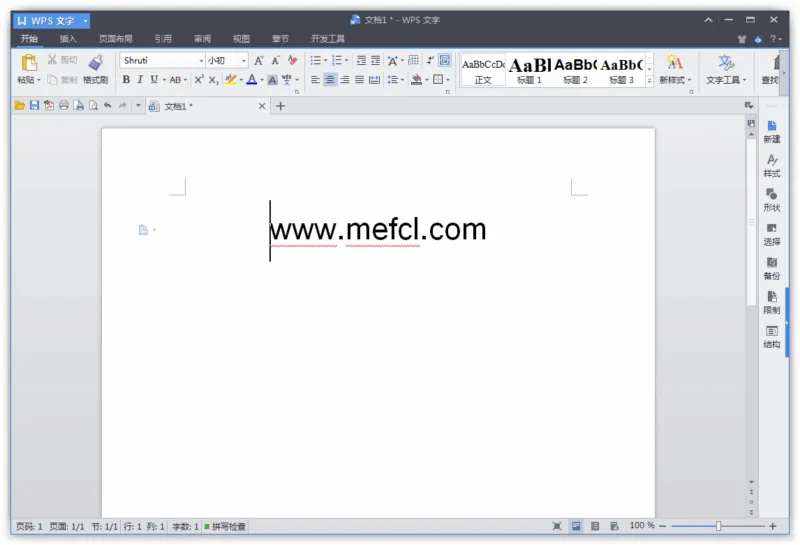Open the 引用 (References) tab
Viewport: 800px width, 545px height.
click(163, 39)
